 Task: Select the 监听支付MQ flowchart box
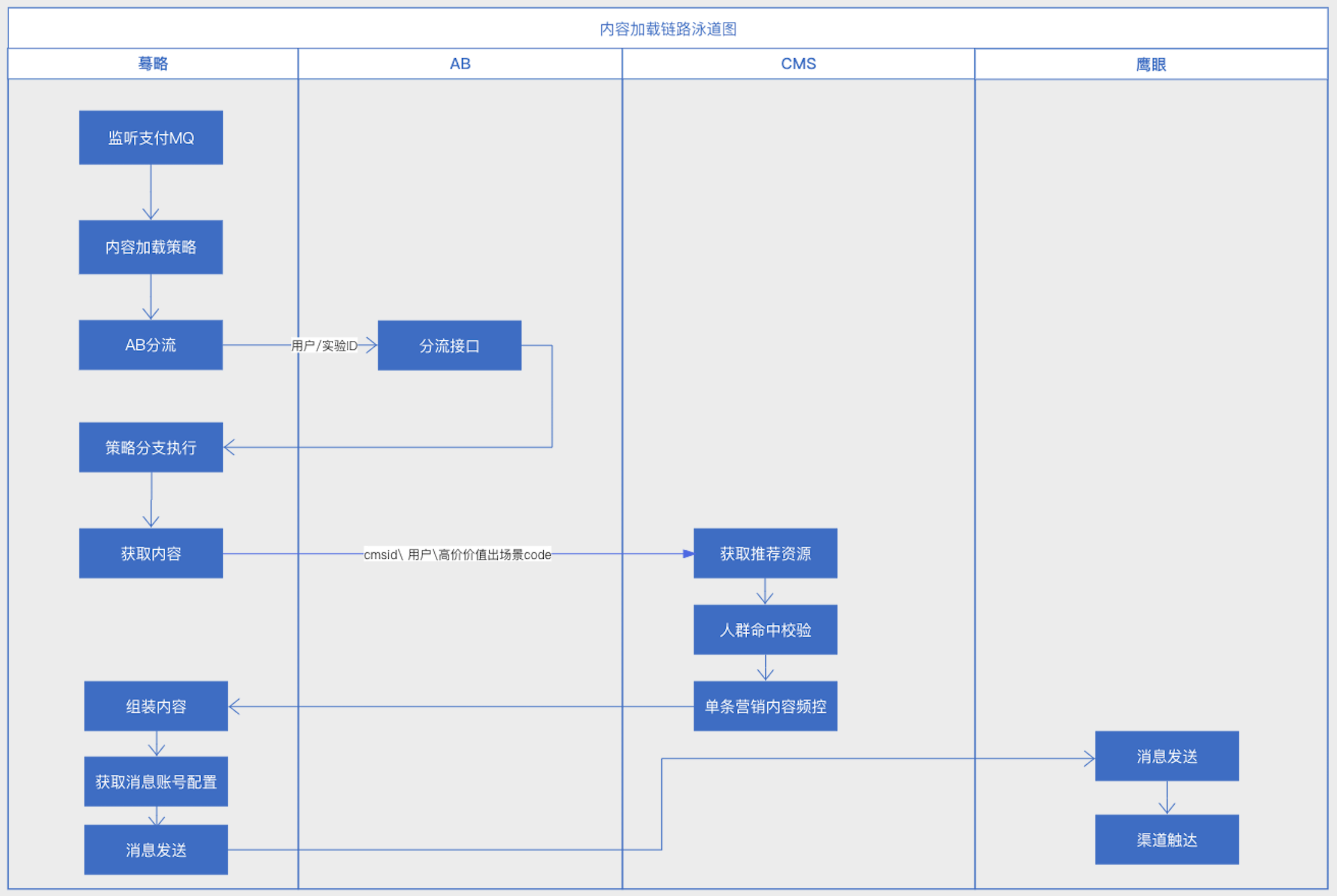[151, 137]
